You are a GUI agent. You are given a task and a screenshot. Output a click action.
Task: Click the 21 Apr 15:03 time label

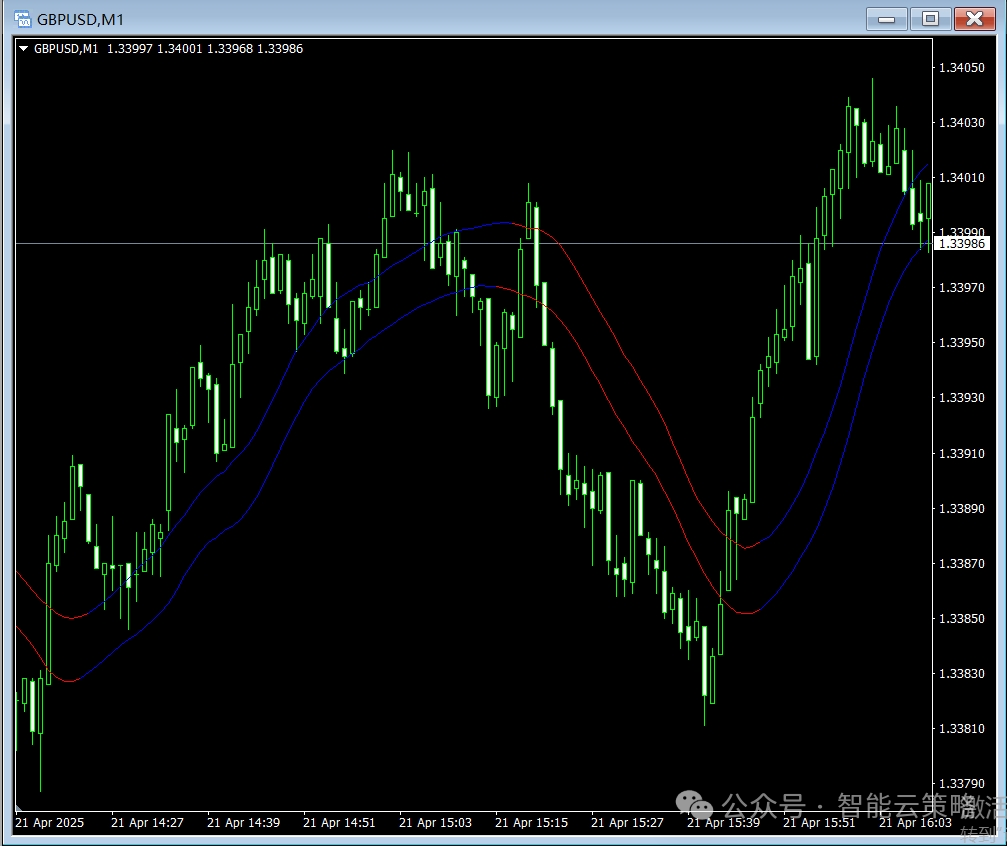[x=435, y=823]
